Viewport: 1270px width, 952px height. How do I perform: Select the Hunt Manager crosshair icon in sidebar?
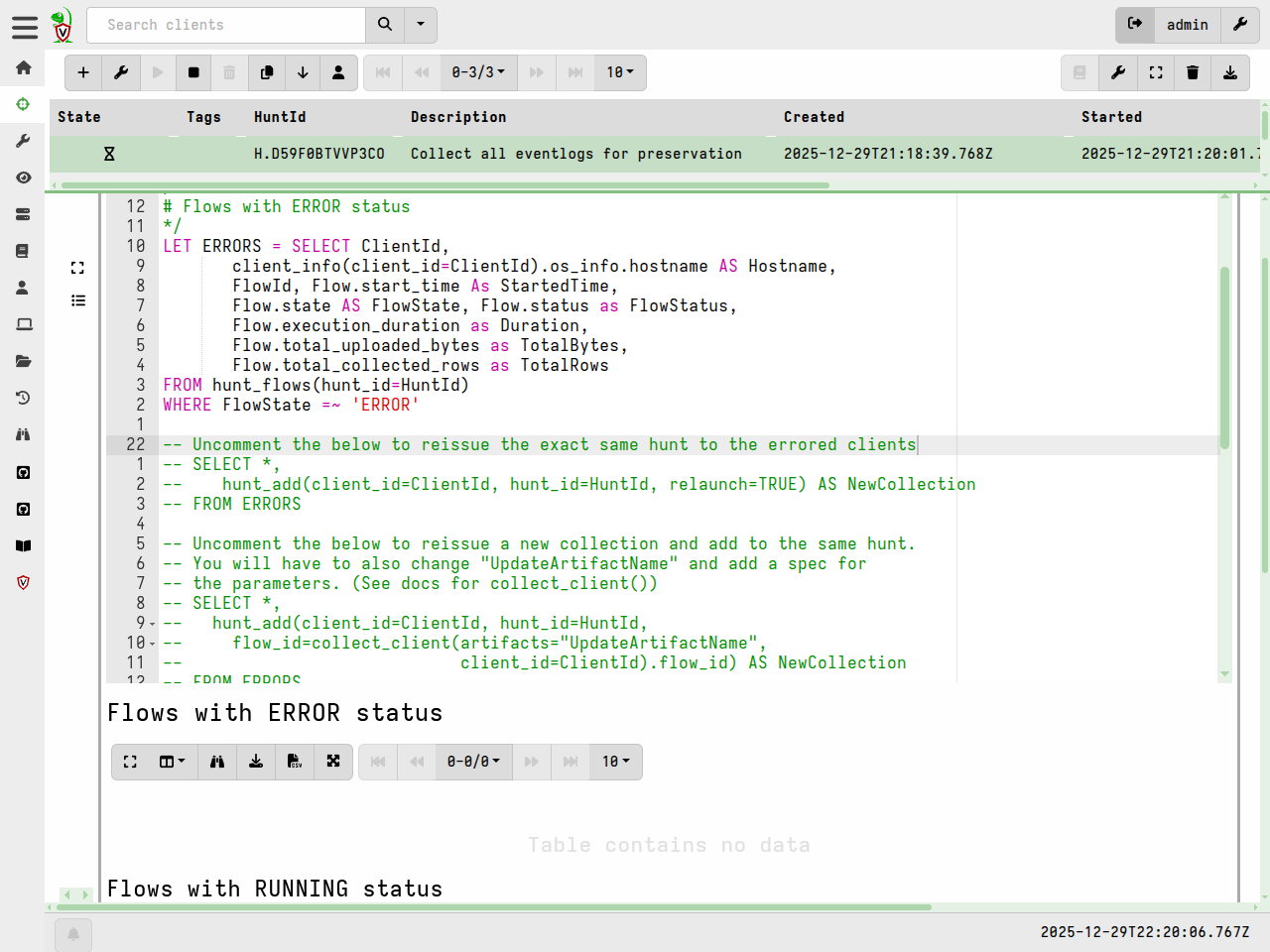23,103
